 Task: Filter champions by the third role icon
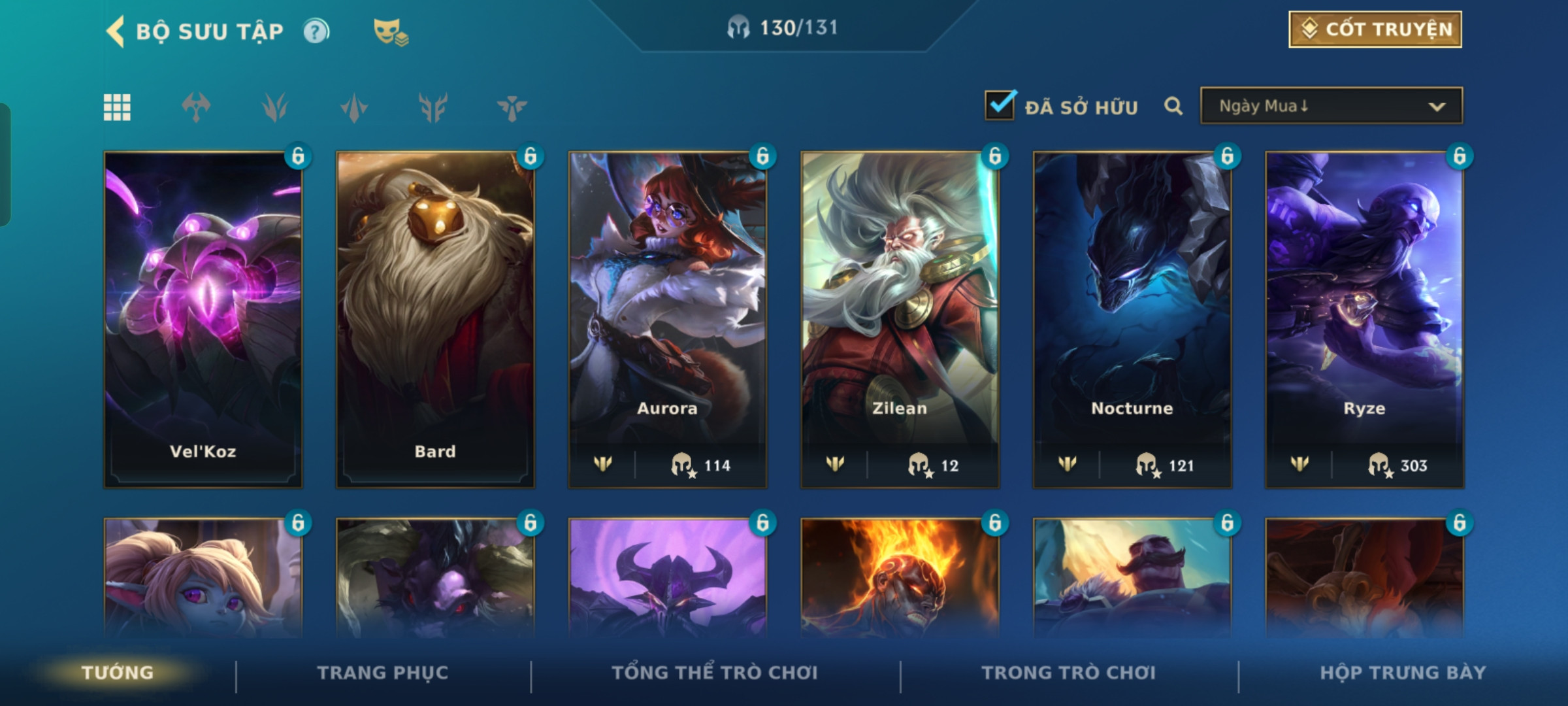[x=354, y=107]
